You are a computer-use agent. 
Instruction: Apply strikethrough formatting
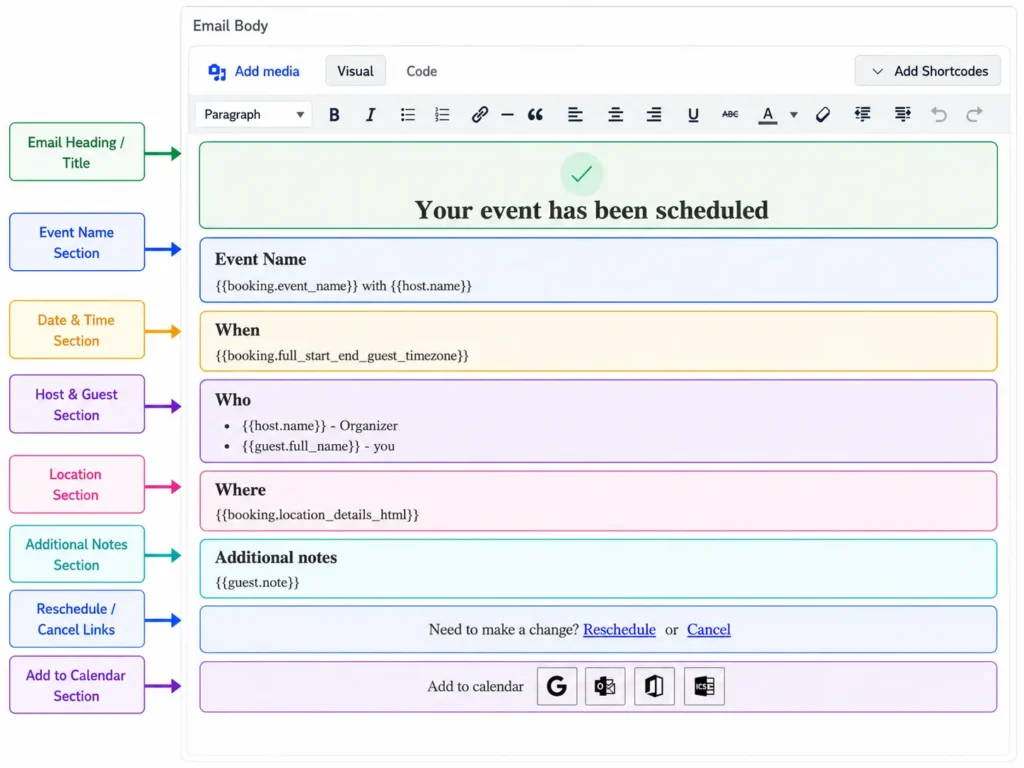pos(730,115)
